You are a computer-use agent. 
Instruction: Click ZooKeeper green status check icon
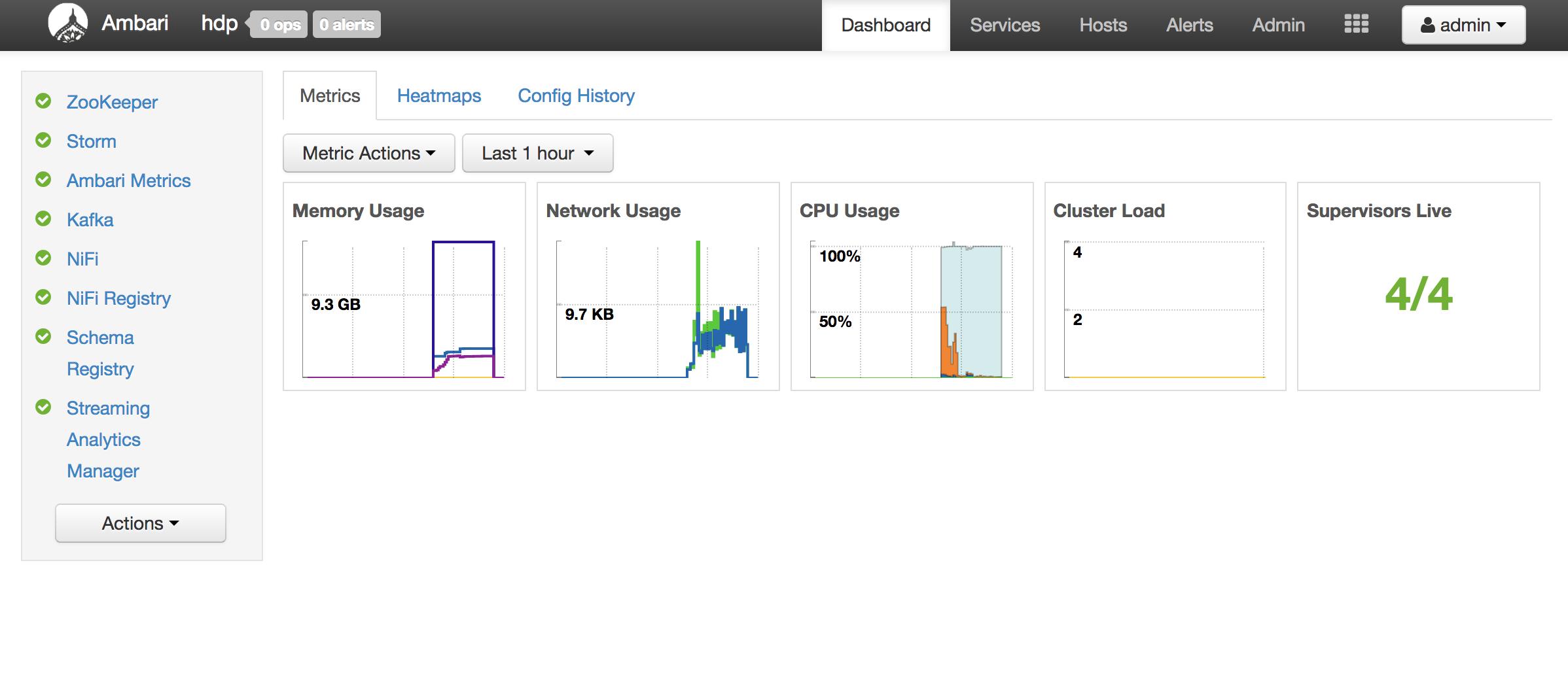click(43, 101)
